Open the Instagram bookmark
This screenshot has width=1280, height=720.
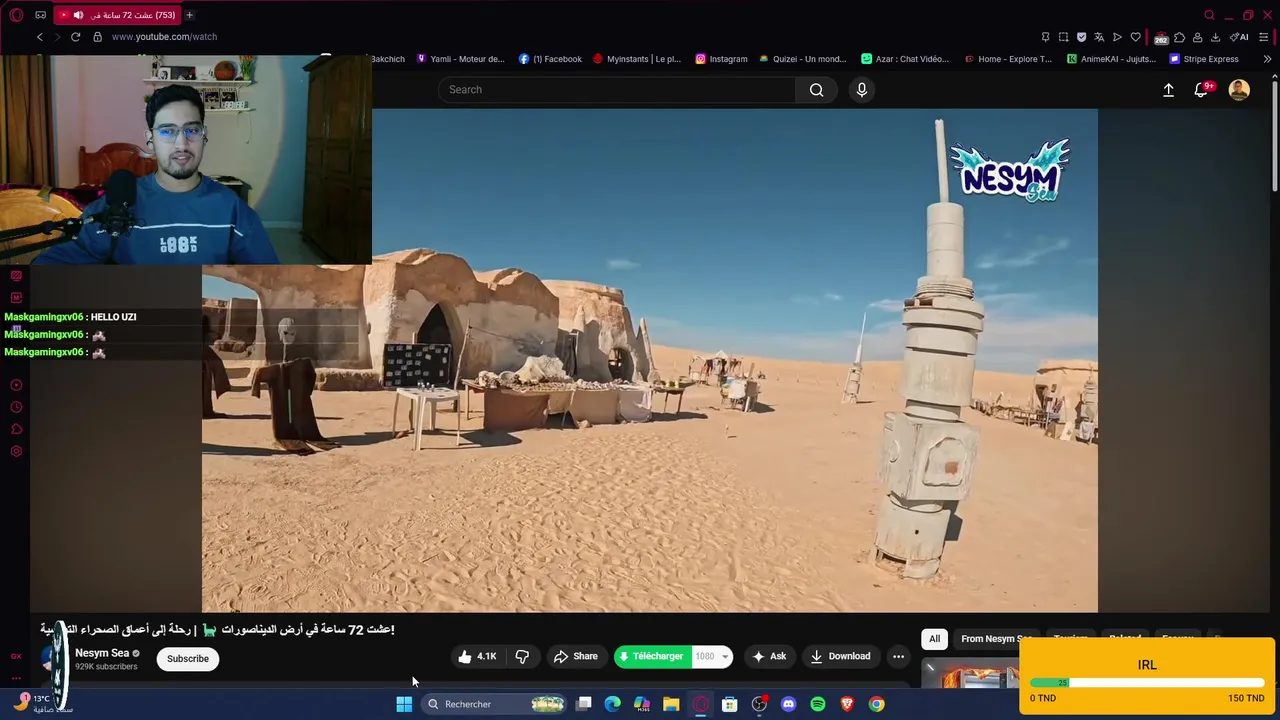721,59
